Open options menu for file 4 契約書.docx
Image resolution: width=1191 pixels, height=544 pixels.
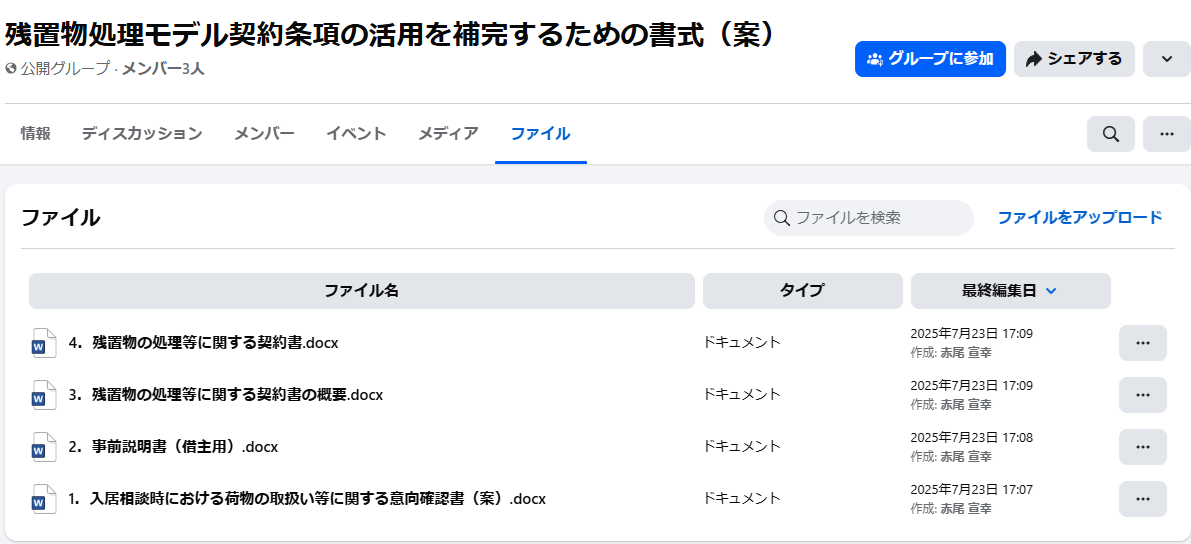pos(1142,343)
